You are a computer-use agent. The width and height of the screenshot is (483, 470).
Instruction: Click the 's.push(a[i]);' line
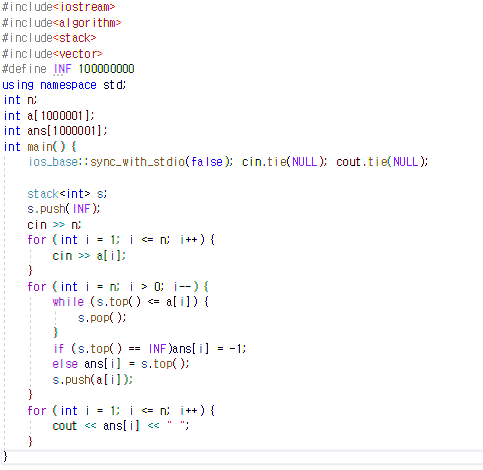(x=92, y=379)
